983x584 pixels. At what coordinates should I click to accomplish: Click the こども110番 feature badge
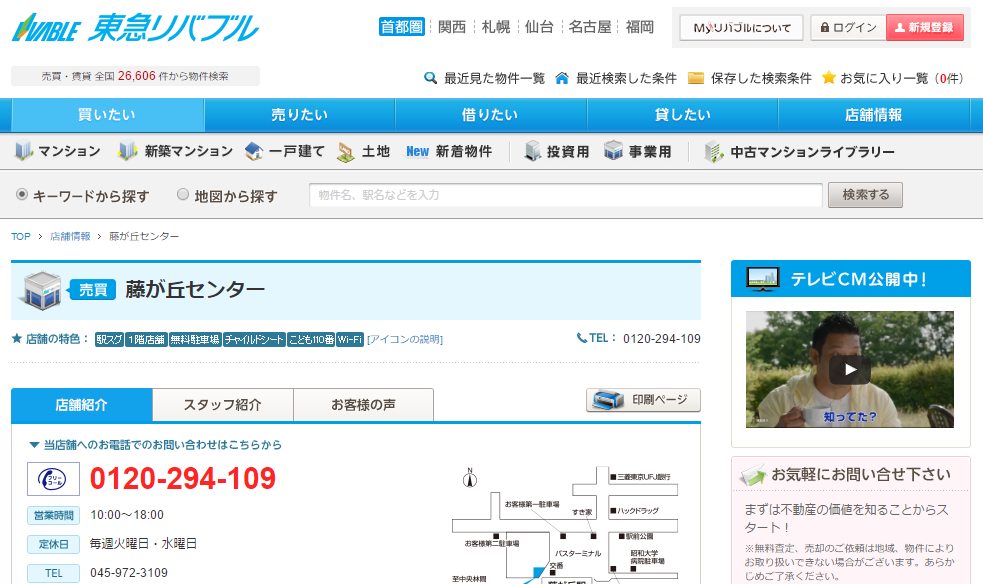coord(311,340)
